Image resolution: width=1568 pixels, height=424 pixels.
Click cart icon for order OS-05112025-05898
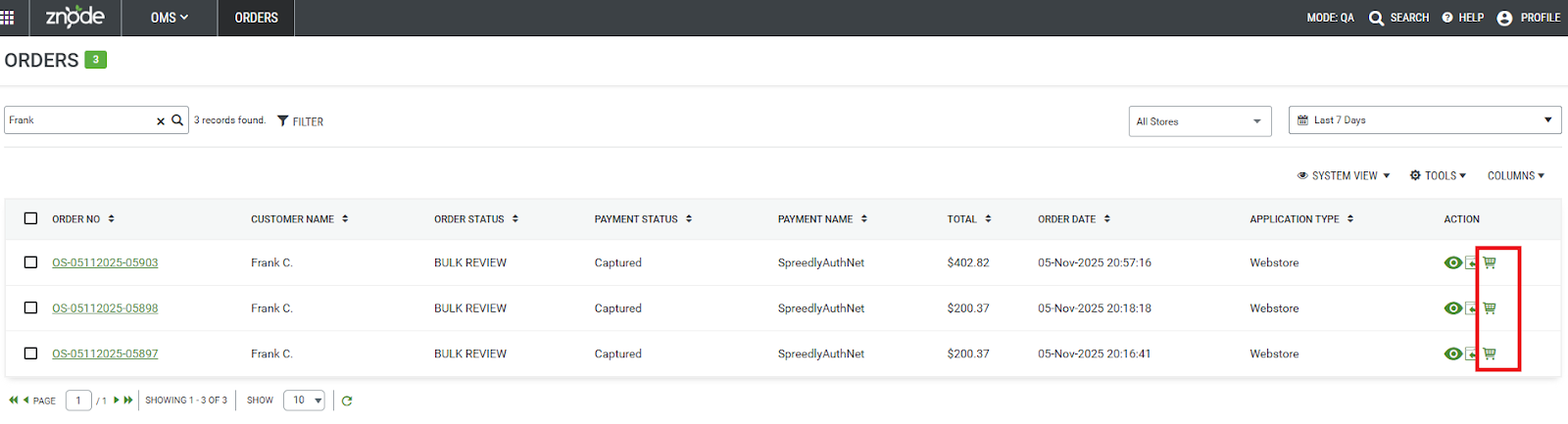pos(1490,308)
